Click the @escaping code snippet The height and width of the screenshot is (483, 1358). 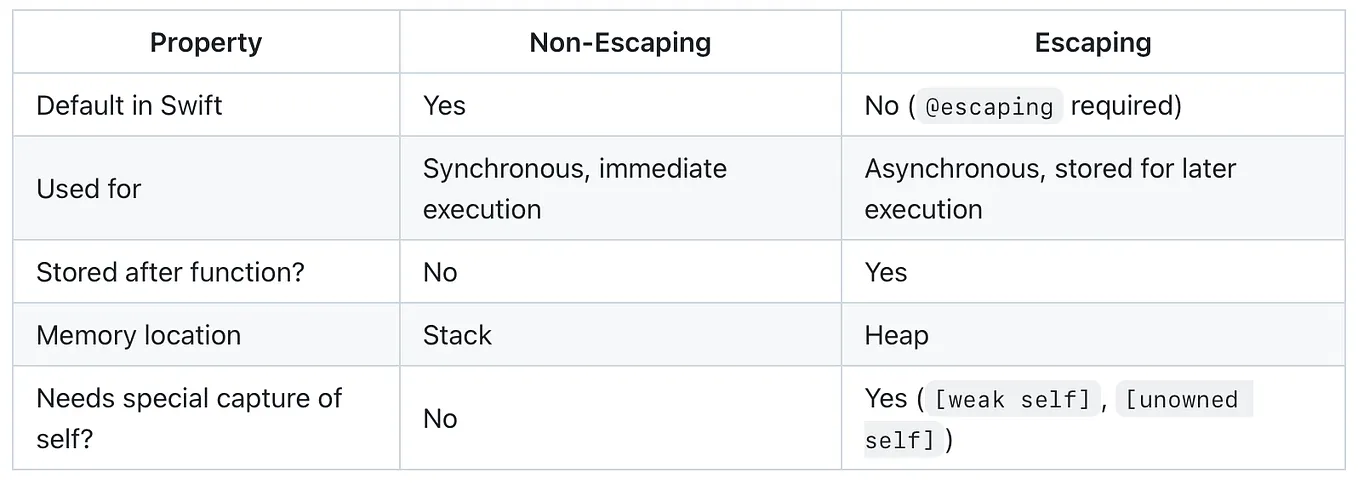coord(989,107)
